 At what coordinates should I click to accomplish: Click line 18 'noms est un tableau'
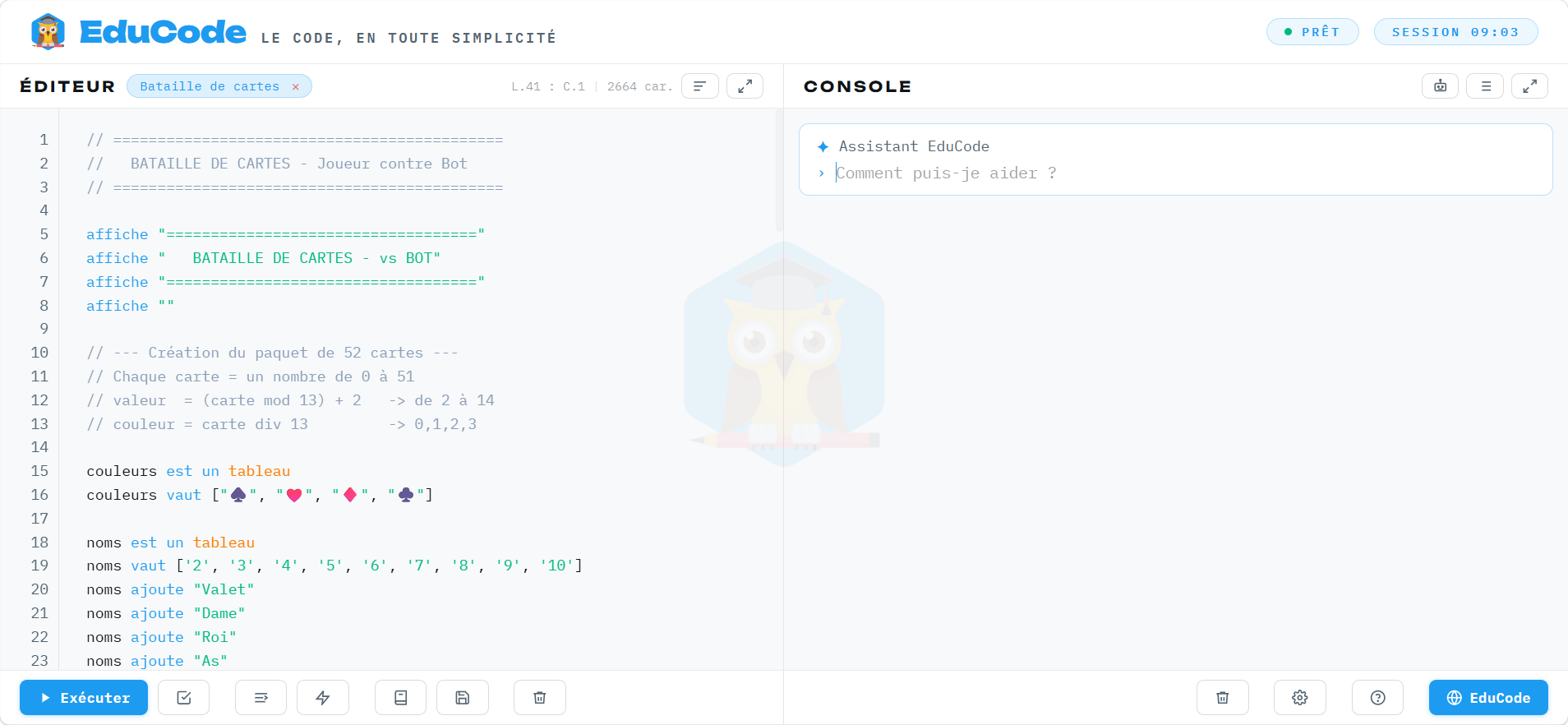click(171, 543)
